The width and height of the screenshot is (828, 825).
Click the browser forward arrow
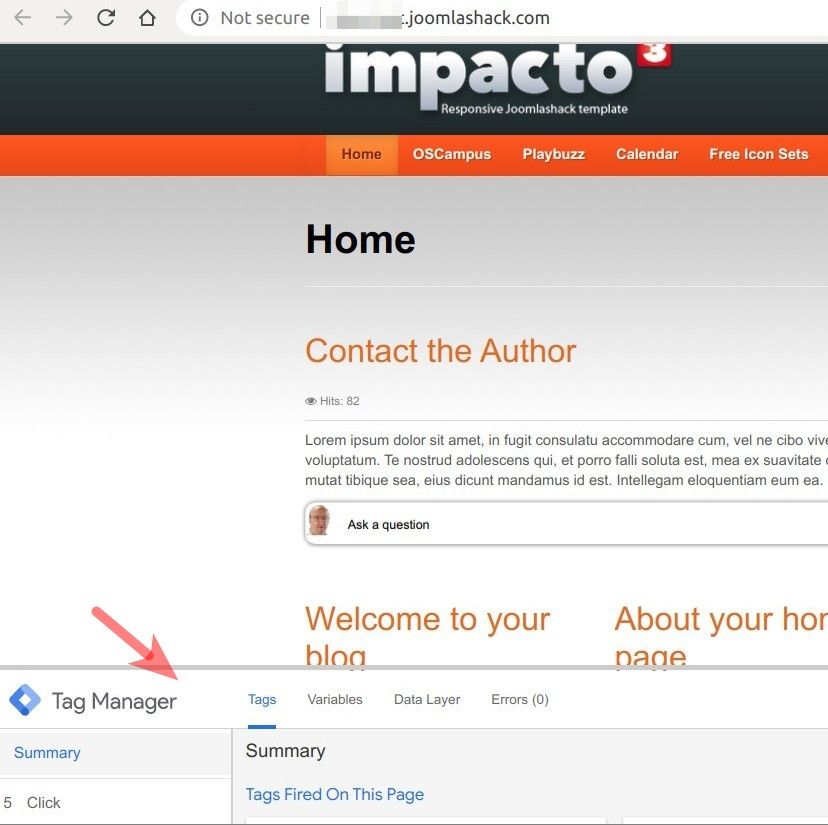tap(64, 18)
